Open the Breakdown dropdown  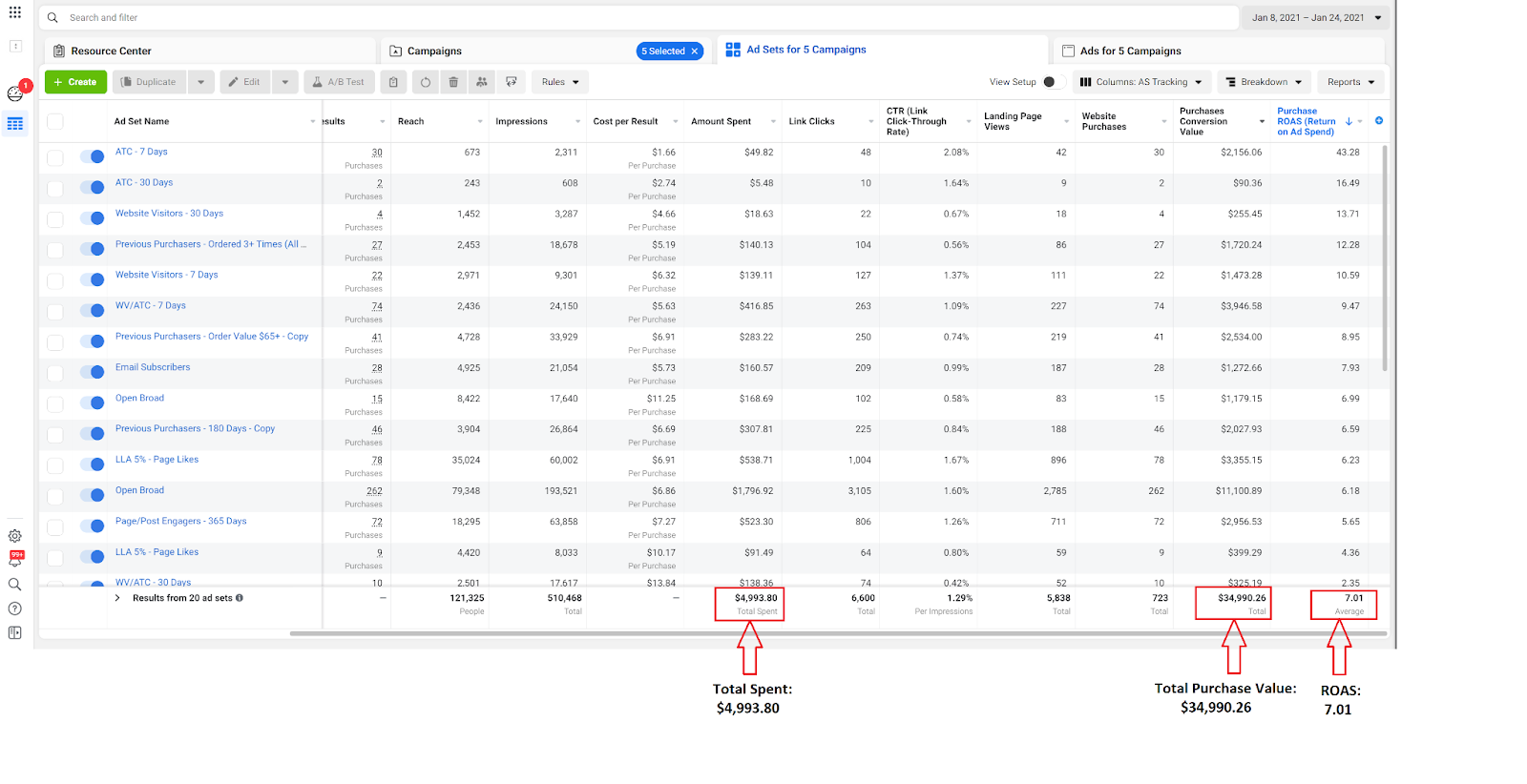pyautogui.click(x=1264, y=82)
